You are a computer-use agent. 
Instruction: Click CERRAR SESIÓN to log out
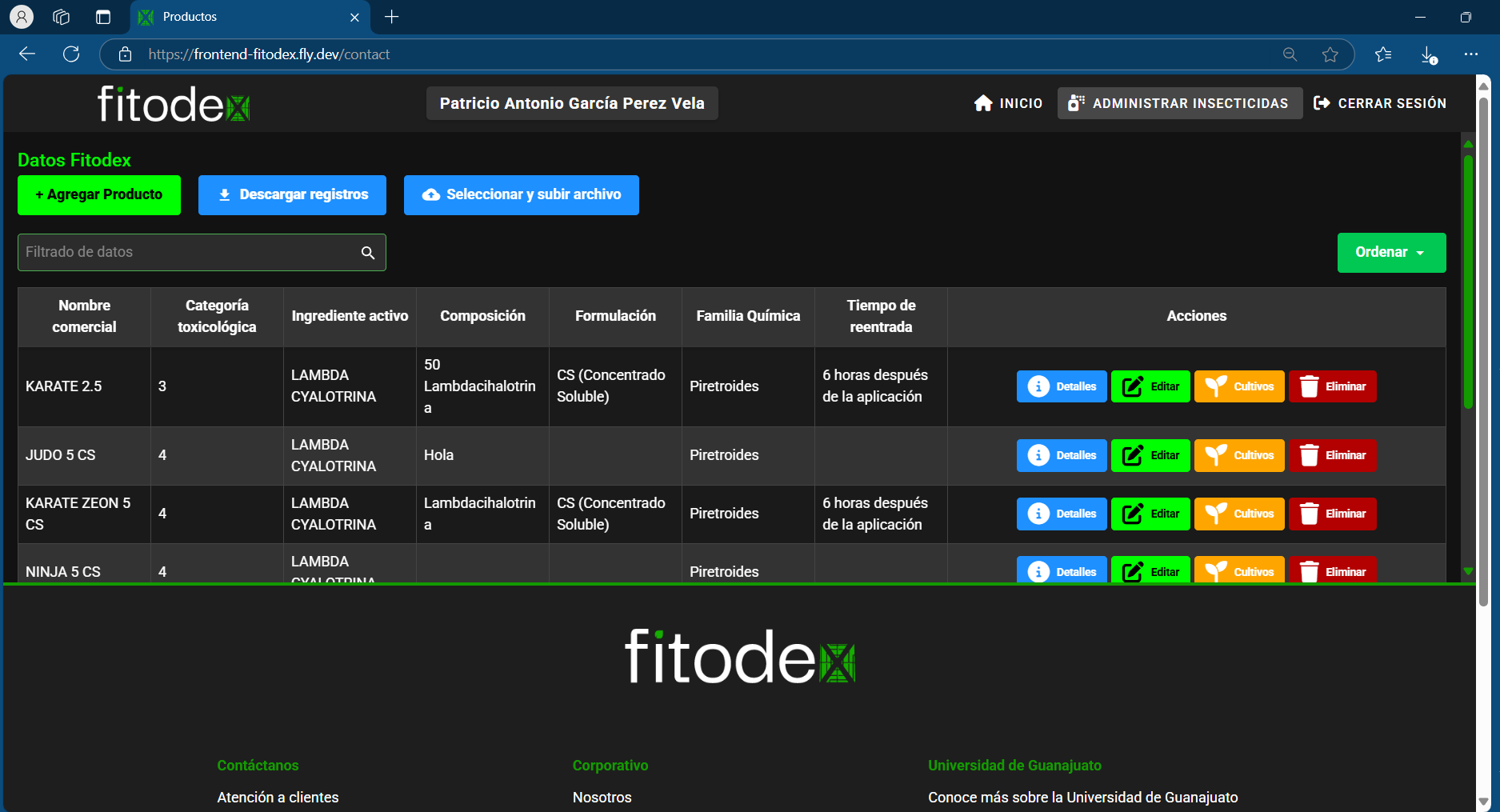(1380, 103)
